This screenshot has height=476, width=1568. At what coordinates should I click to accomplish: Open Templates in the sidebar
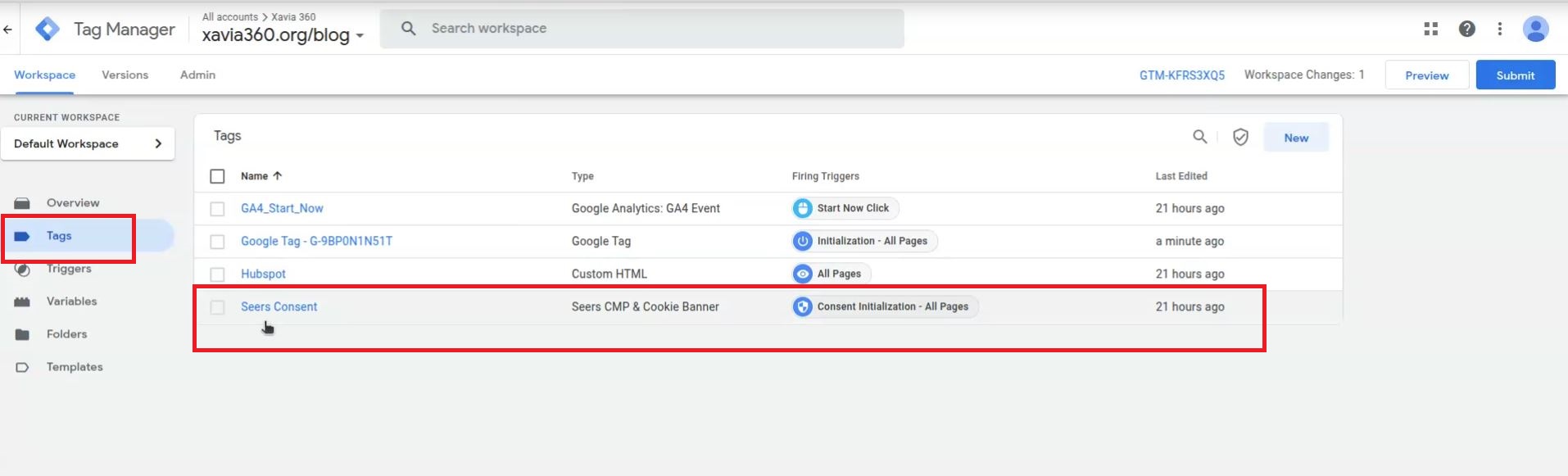75,366
